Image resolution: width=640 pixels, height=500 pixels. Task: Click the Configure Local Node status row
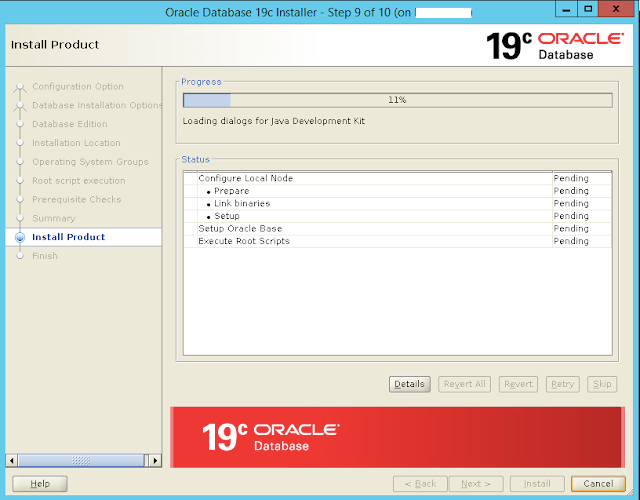click(398, 178)
